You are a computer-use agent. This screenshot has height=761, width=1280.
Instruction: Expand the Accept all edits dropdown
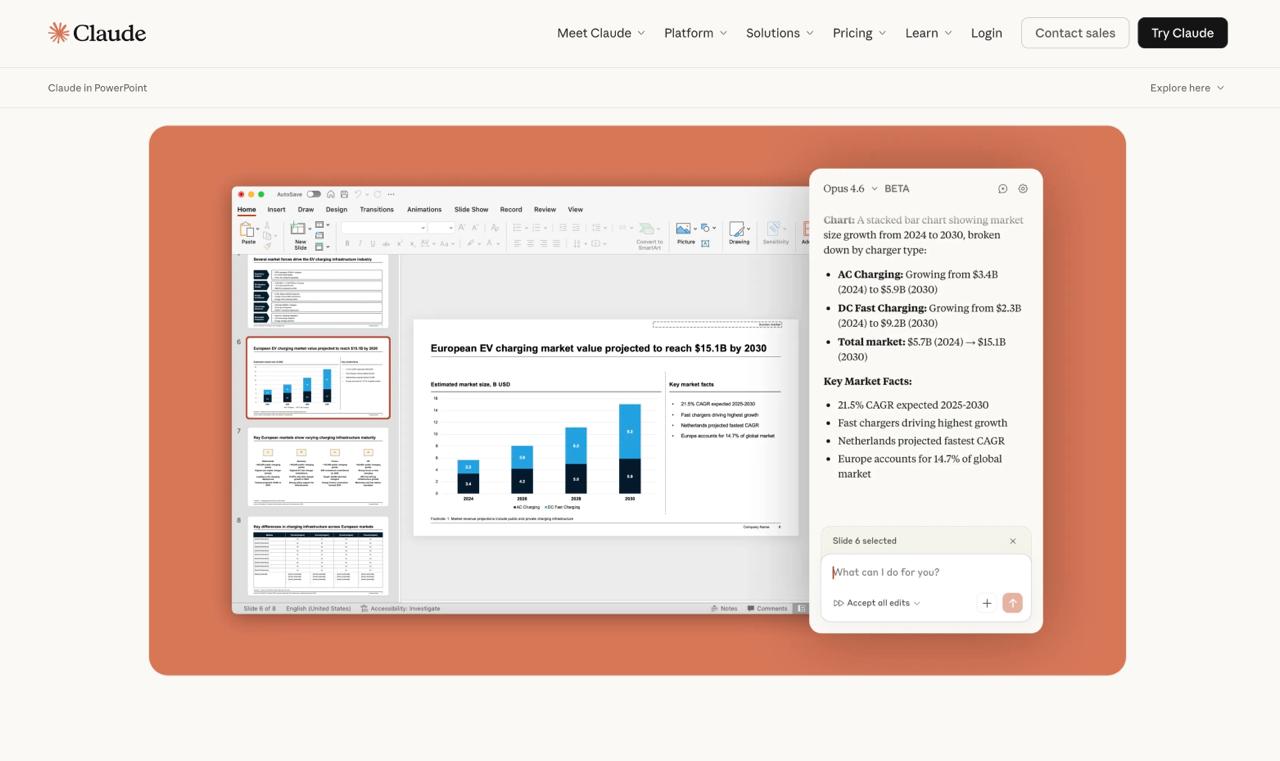point(877,603)
